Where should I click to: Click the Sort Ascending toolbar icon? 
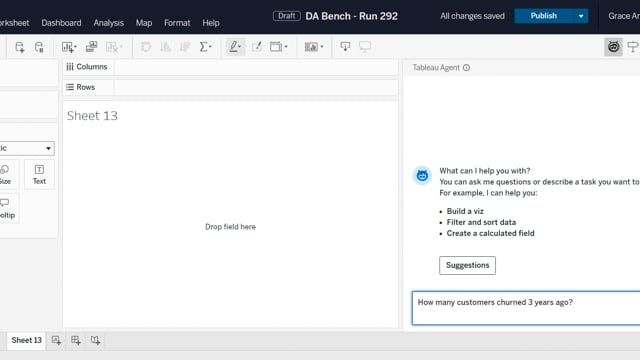click(x=165, y=47)
